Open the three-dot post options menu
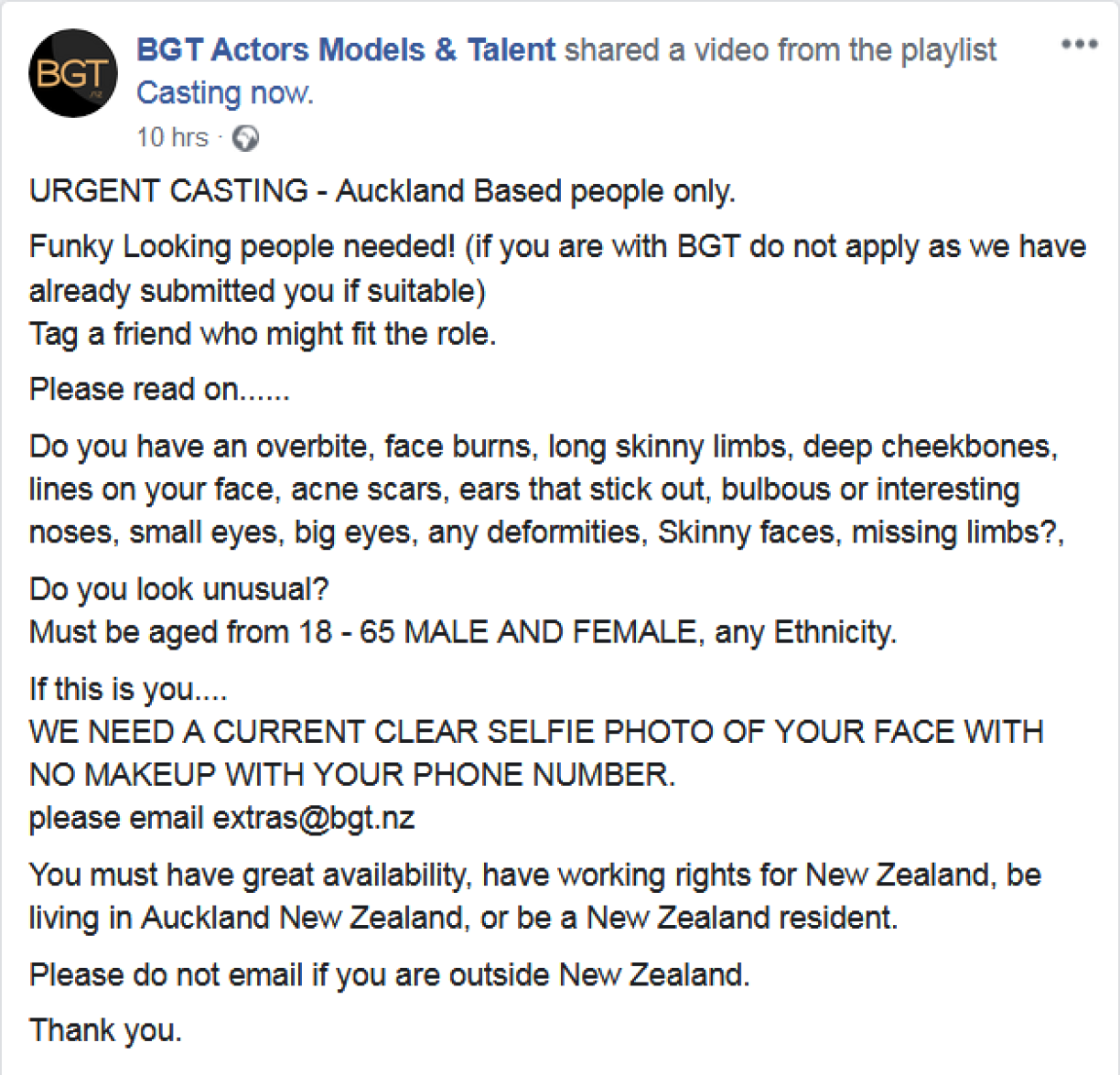Image resolution: width=1120 pixels, height=1075 pixels. click(1079, 45)
